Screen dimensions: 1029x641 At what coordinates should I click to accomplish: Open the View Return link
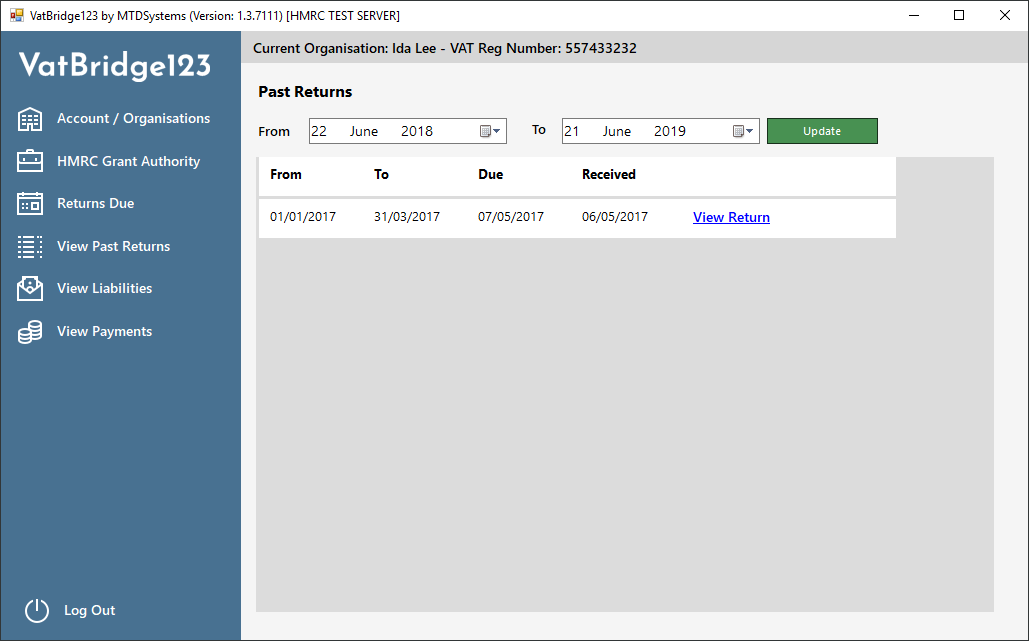point(731,217)
